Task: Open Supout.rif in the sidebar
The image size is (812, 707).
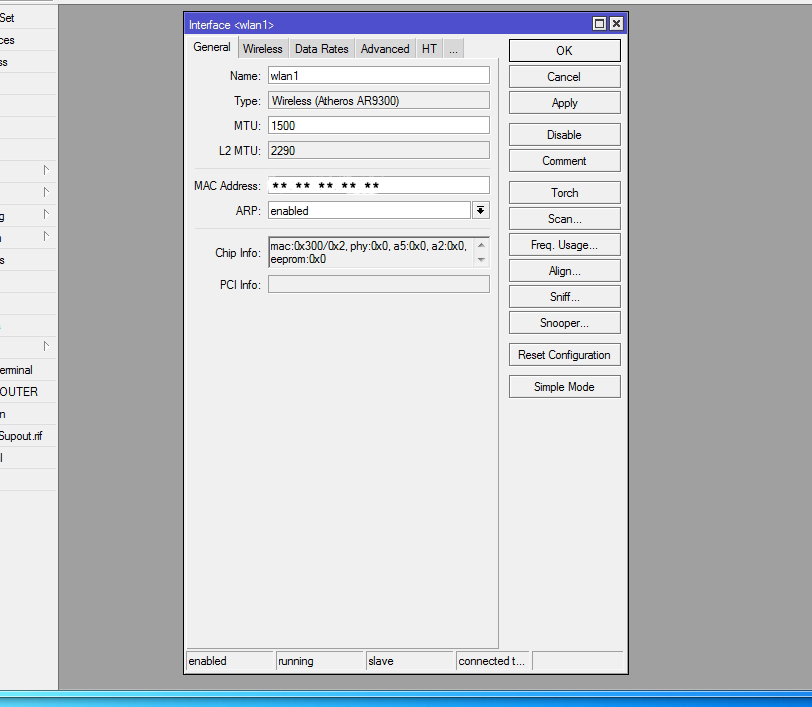Action: pyautogui.click(x=28, y=436)
